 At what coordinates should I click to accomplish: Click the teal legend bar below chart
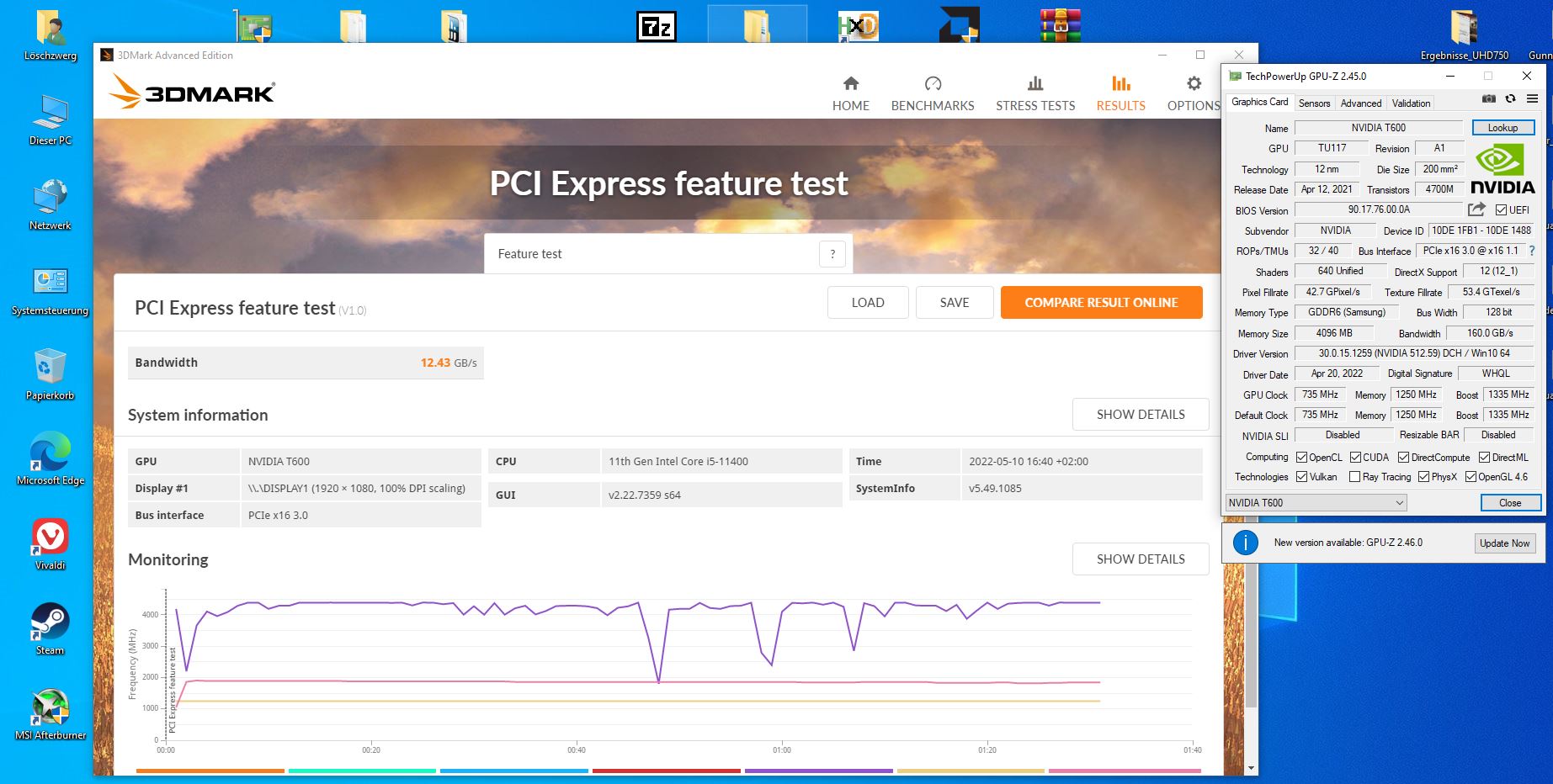(x=363, y=771)
